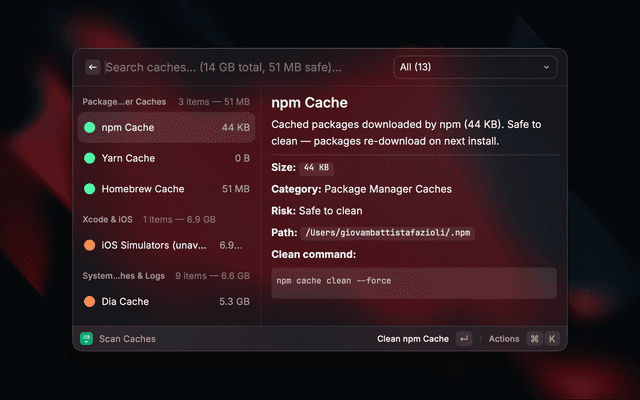This screenshot has width=640, height=400.
Task: Click the green status dot of npm Cache
Action: click(x=89, y=127)
